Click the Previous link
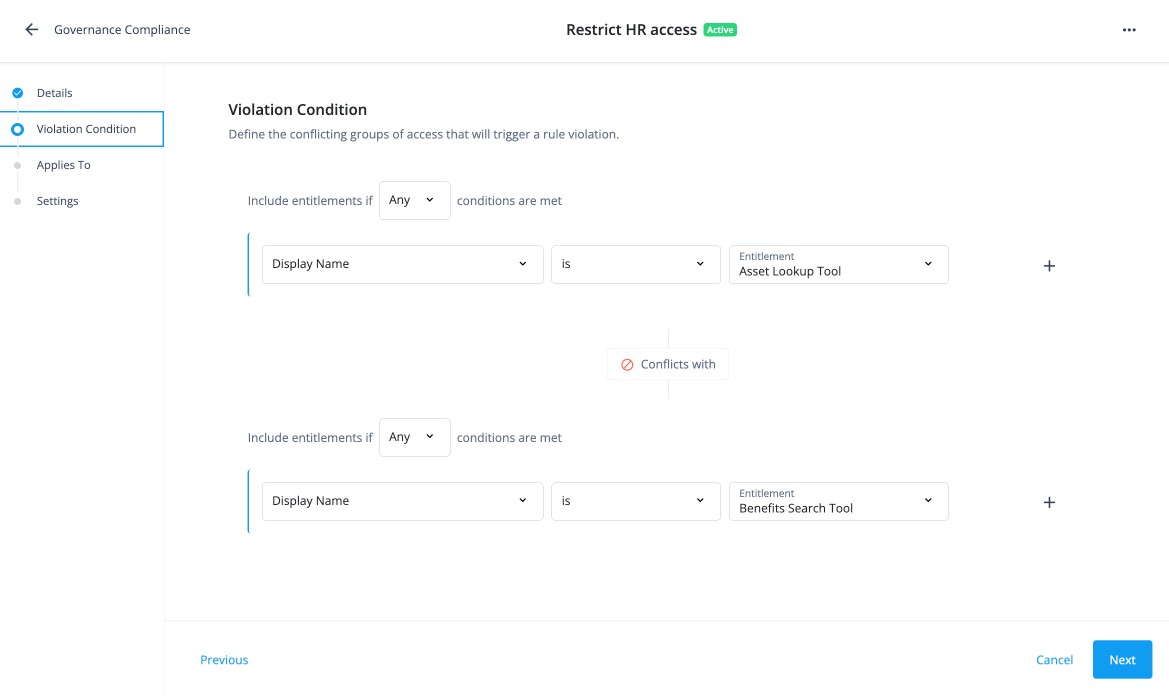 pos(224,660)
